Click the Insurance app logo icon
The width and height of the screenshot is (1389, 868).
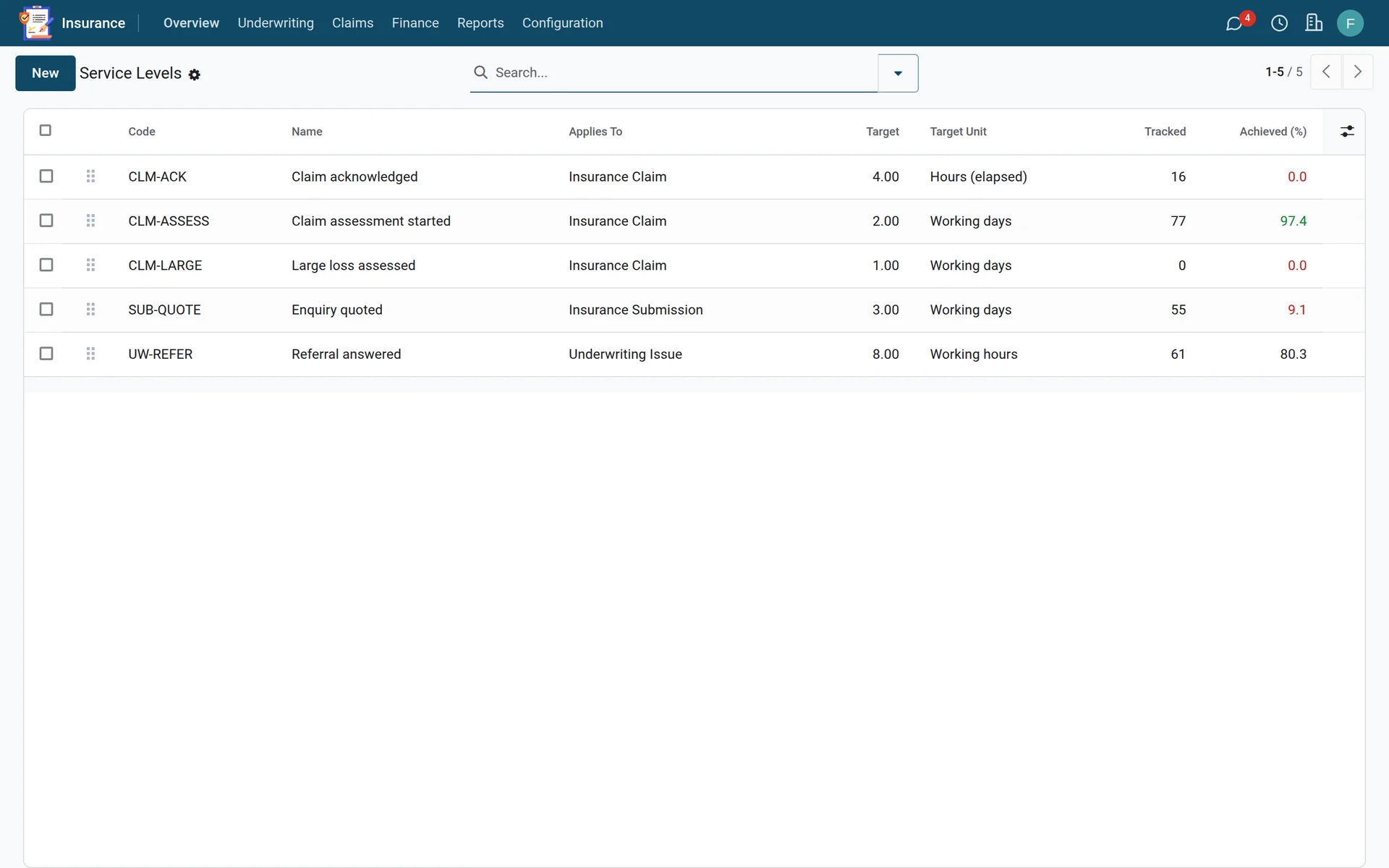coord(36,23)
